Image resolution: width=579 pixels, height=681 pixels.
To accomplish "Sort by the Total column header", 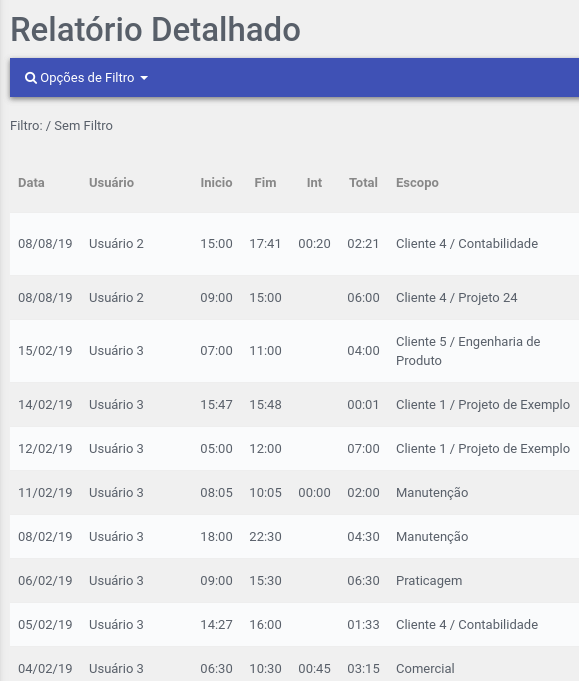I will click(x=364, y=182).
